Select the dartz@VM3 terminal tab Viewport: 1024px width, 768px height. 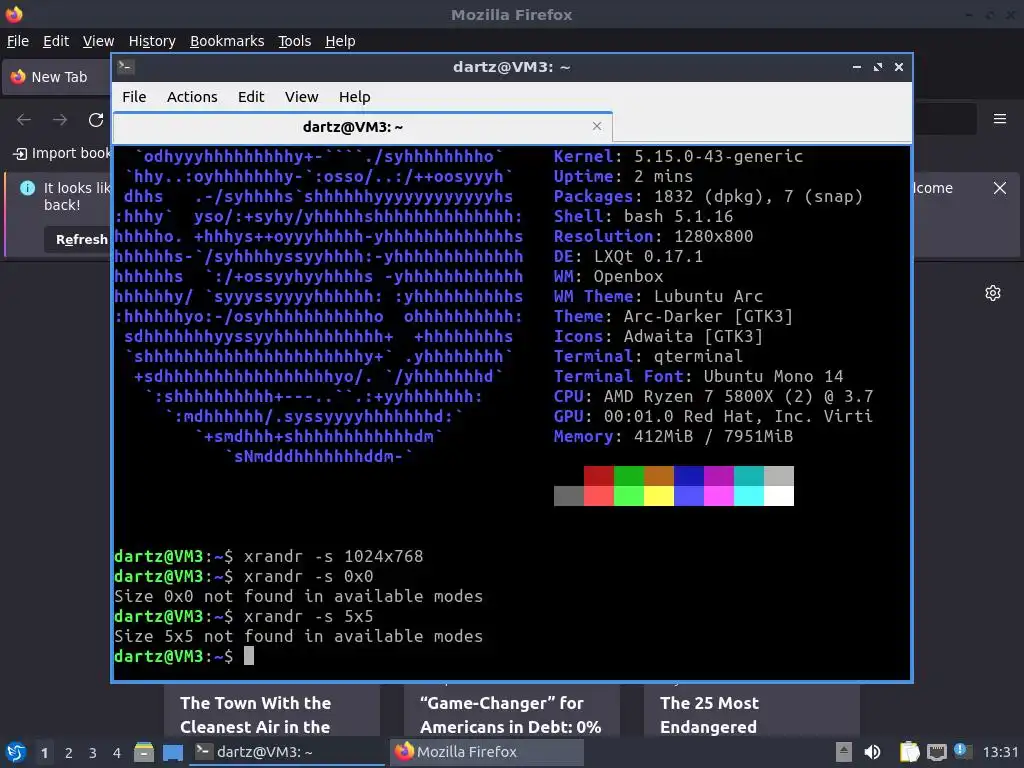tap(362, 127)
